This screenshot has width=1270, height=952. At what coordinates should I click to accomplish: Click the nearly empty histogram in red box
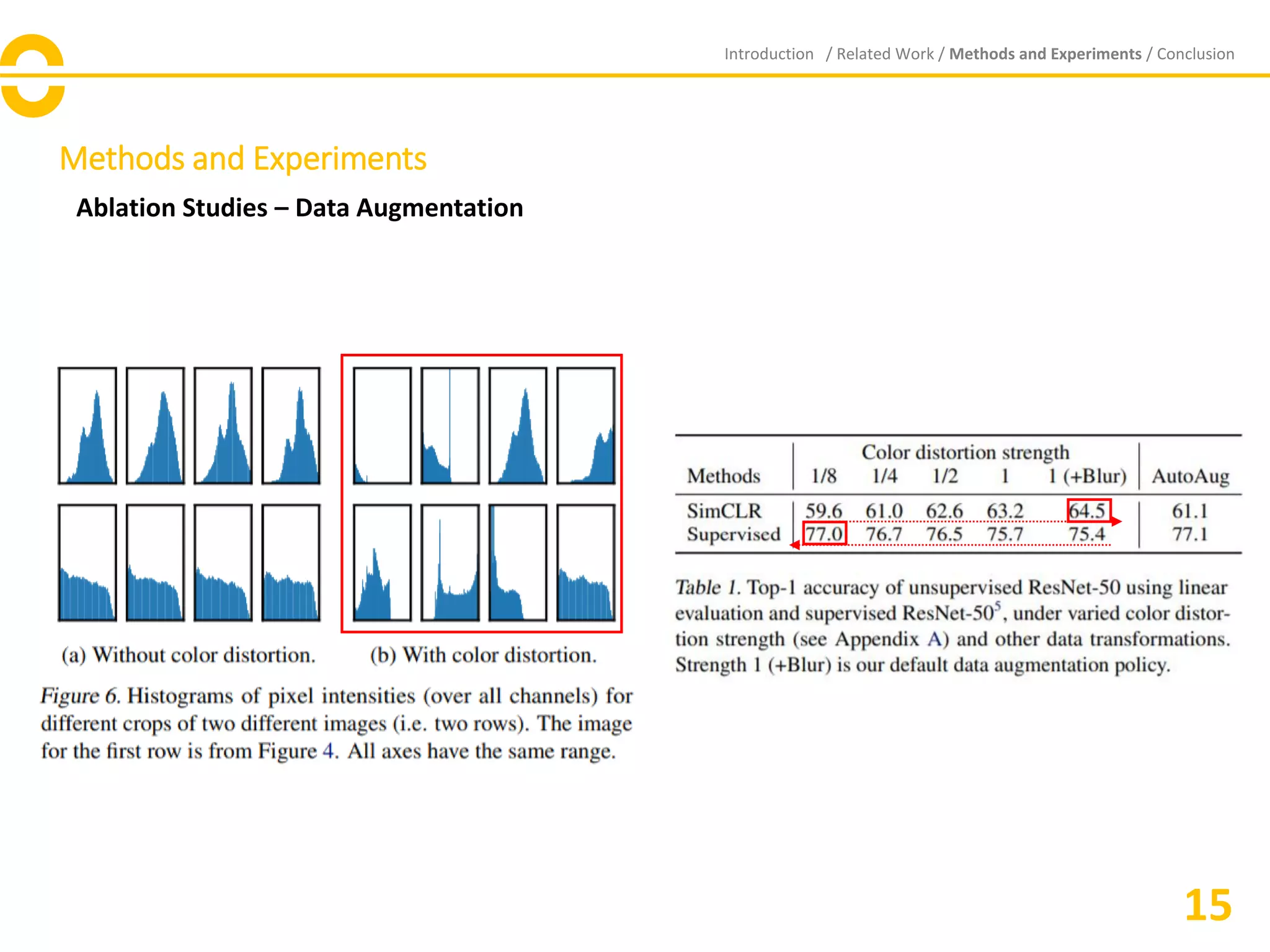point(382,426)
